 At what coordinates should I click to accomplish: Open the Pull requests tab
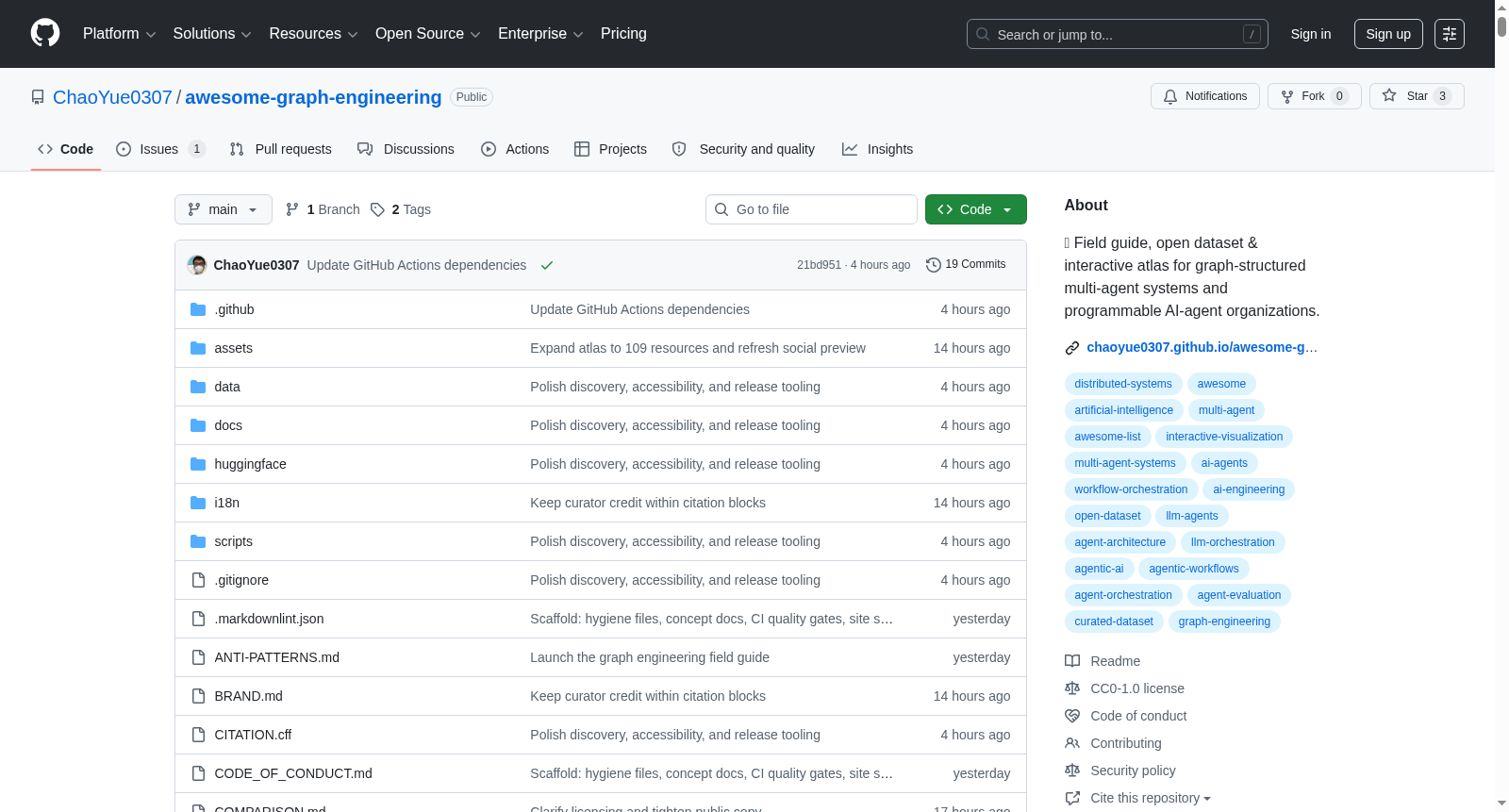coord(280,149)
